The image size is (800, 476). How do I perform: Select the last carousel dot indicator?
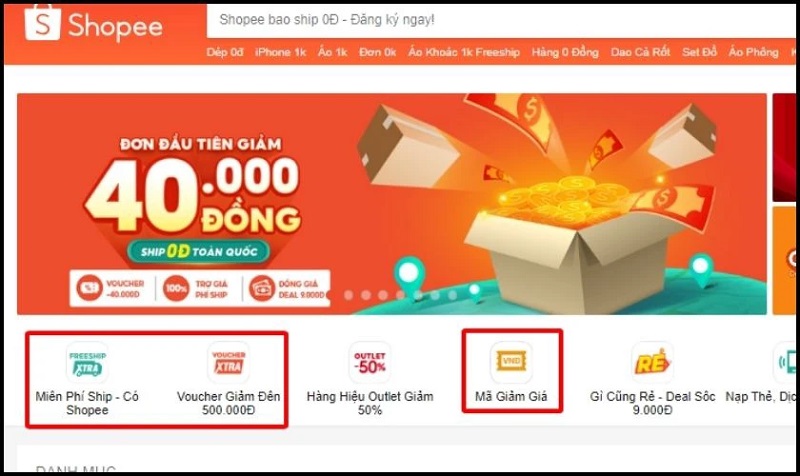coord(453,295)
